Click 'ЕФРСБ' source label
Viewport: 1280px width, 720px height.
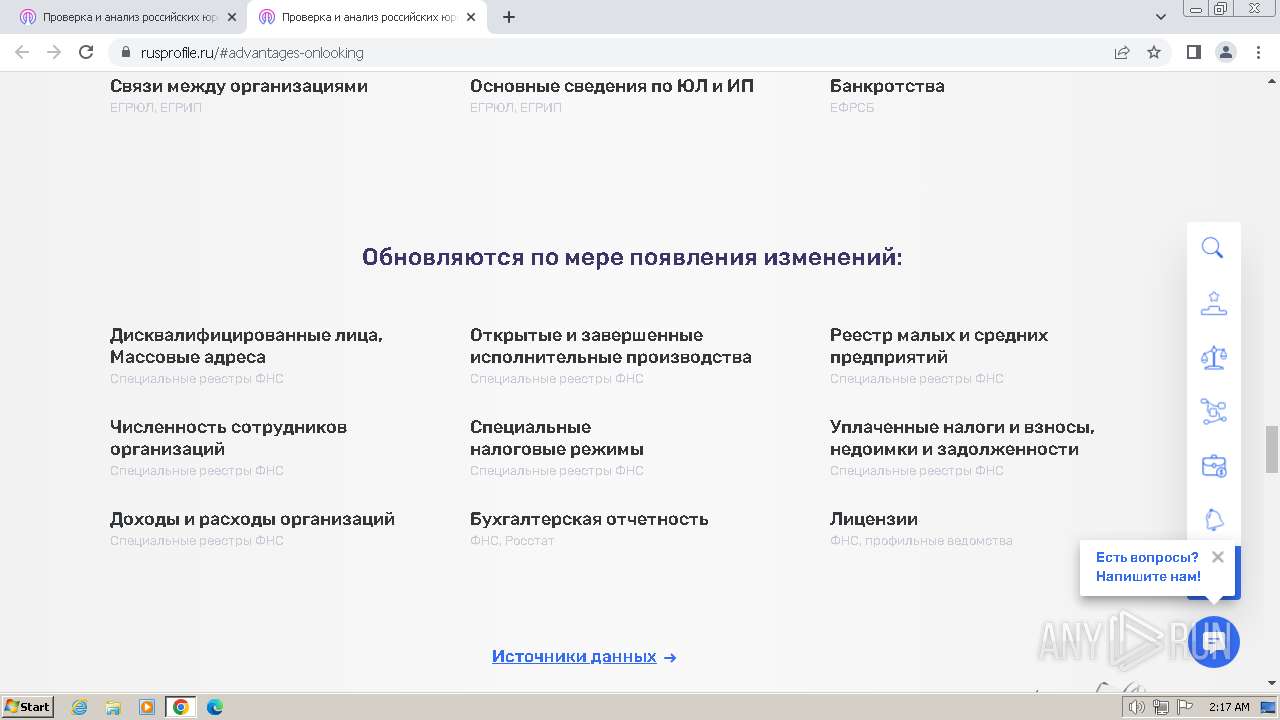pyautogui.click(x=852, y=108)
